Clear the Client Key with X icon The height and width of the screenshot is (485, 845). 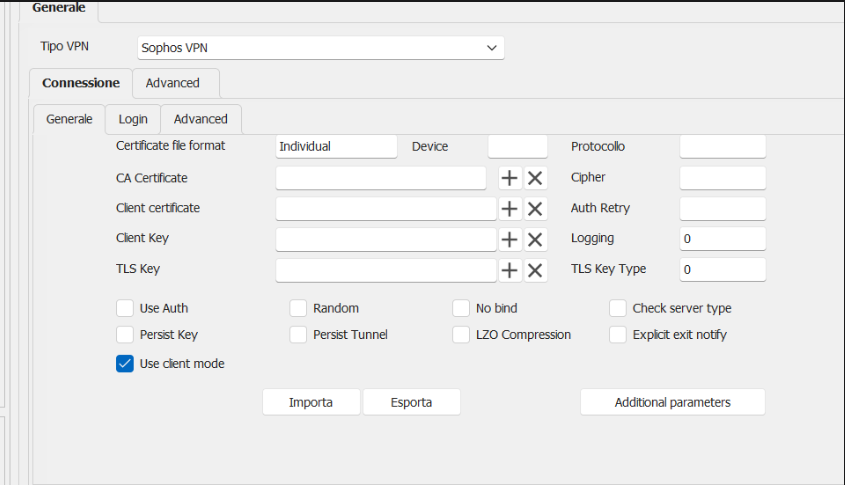pos(535,239)
